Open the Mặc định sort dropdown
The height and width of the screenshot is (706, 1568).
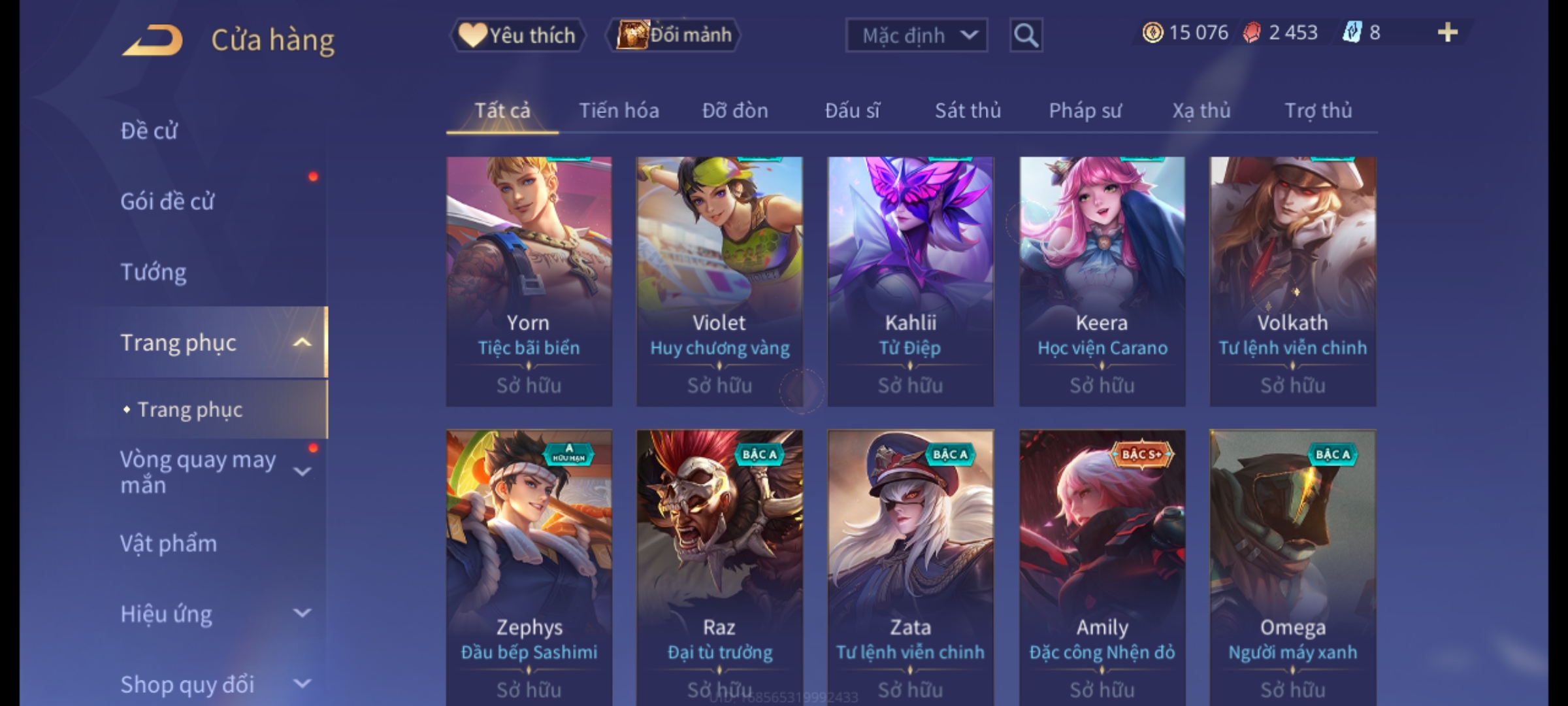pos(916,35)
